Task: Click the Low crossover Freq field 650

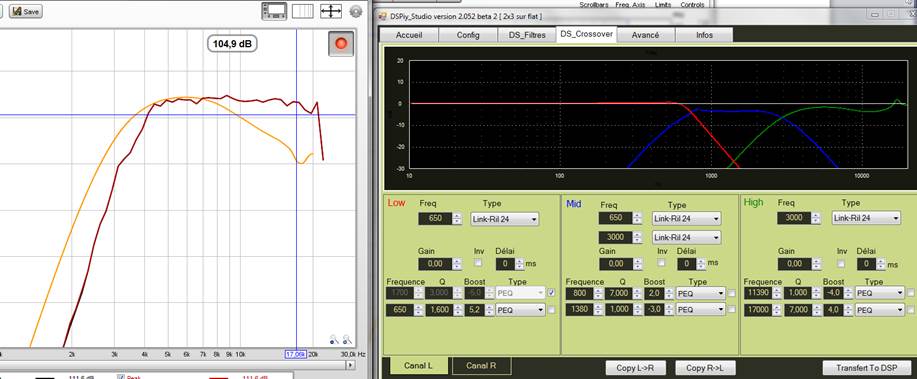Action: tap(435, 219)
